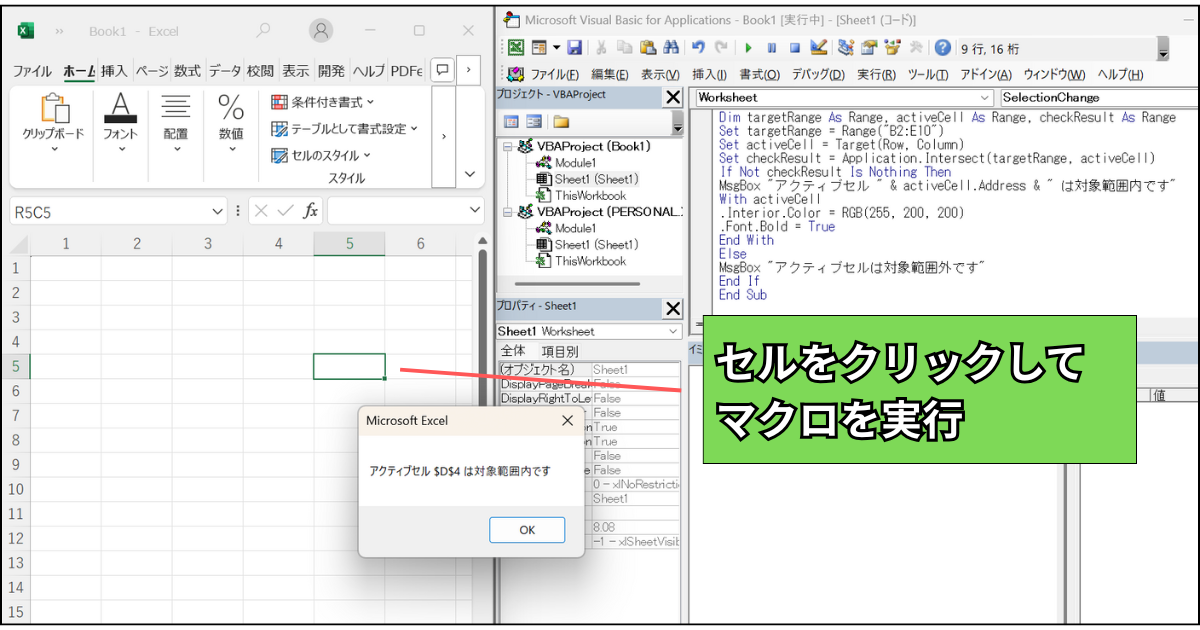Open the R5C5 Name Box dropdown

pyautogui.click(x=219, y=211)
